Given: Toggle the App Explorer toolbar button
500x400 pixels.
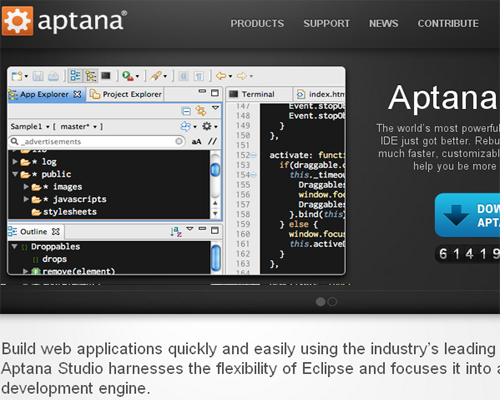Looking at the screenshot, I should (x=76, y=76).
